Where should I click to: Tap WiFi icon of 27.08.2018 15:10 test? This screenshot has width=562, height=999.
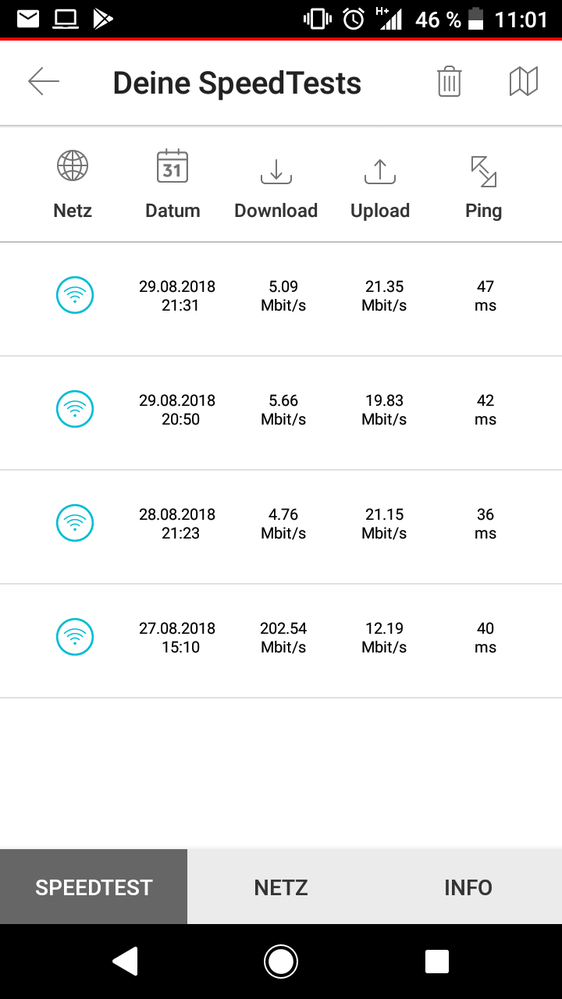pos(75,637)
